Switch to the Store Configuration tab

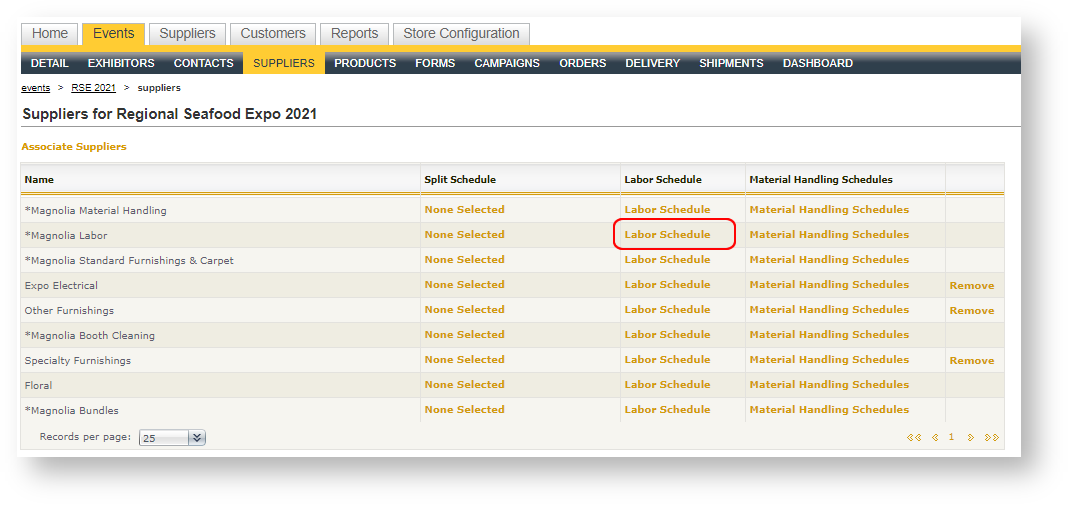(x=461, y=34)
